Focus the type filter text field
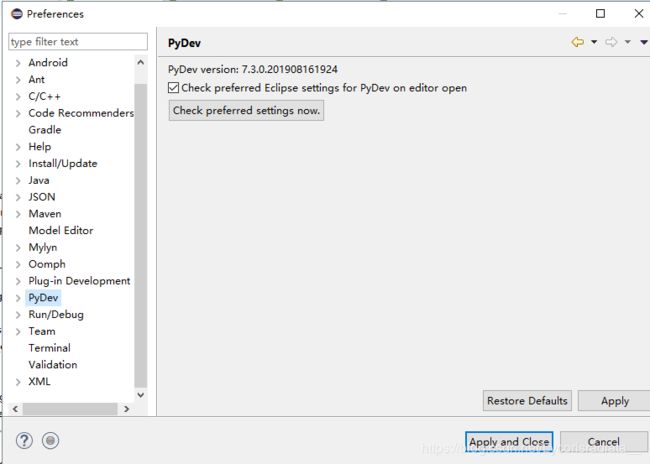Screen dimensions: 650x464 click(78, 42)
